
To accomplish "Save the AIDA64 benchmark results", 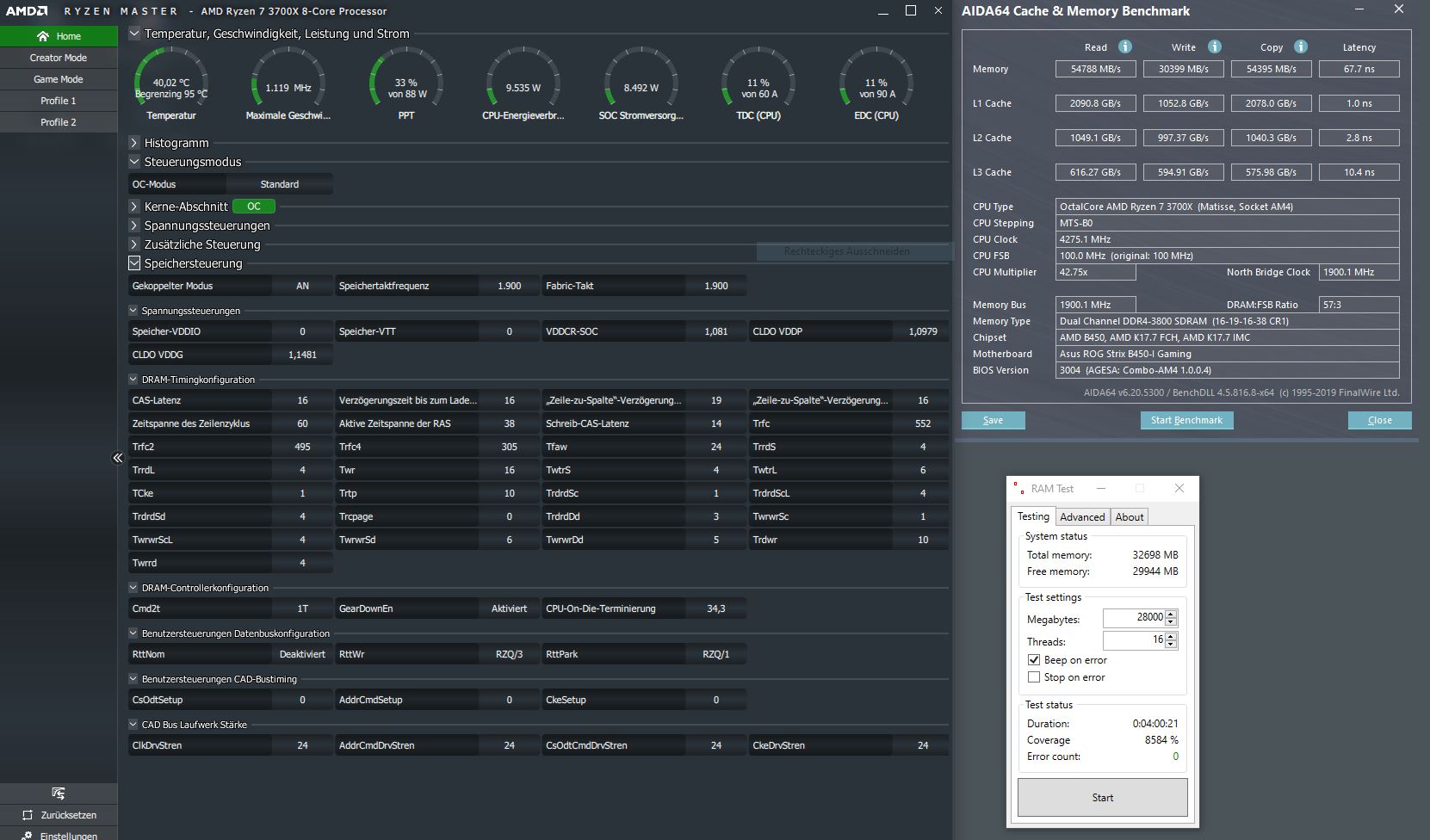I will (993, 420).
